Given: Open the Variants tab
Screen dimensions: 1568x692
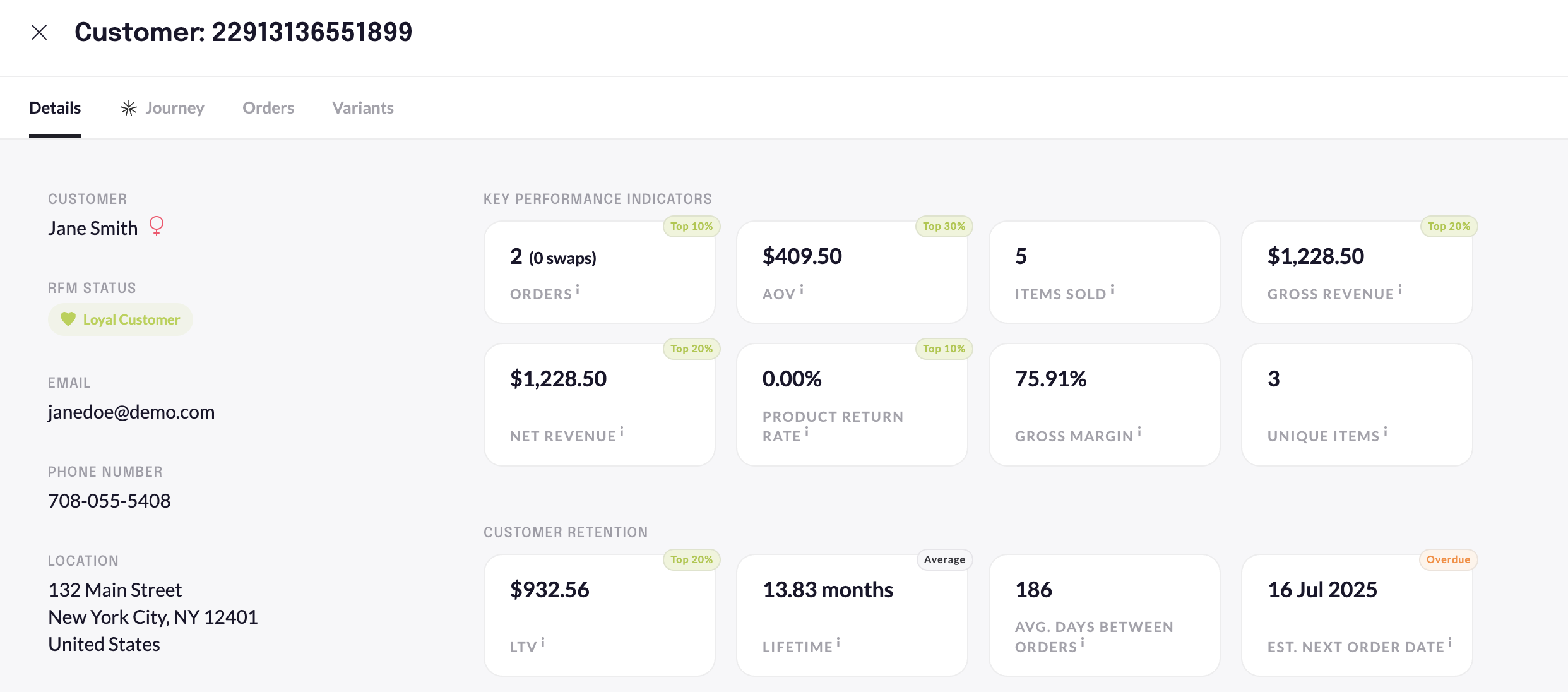Looking at the screenshot, I should click(x=363, y=108).
